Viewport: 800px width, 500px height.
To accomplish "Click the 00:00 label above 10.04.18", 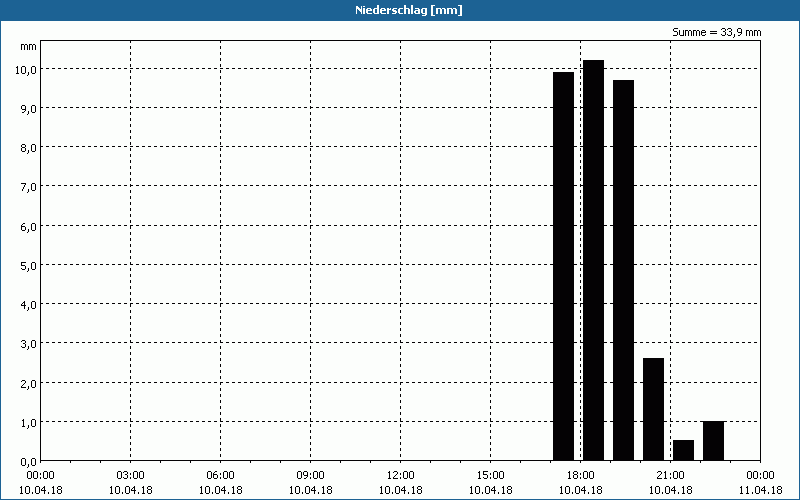I will click(41, 476).
